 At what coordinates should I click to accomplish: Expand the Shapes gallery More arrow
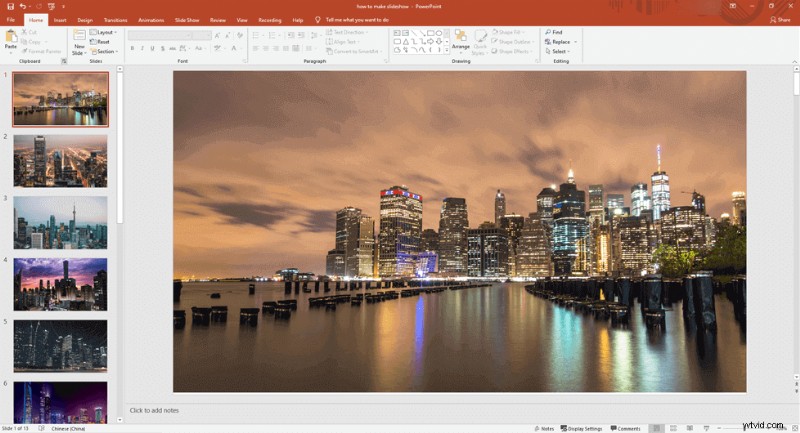pyautogui.click(x=447, y=50)
